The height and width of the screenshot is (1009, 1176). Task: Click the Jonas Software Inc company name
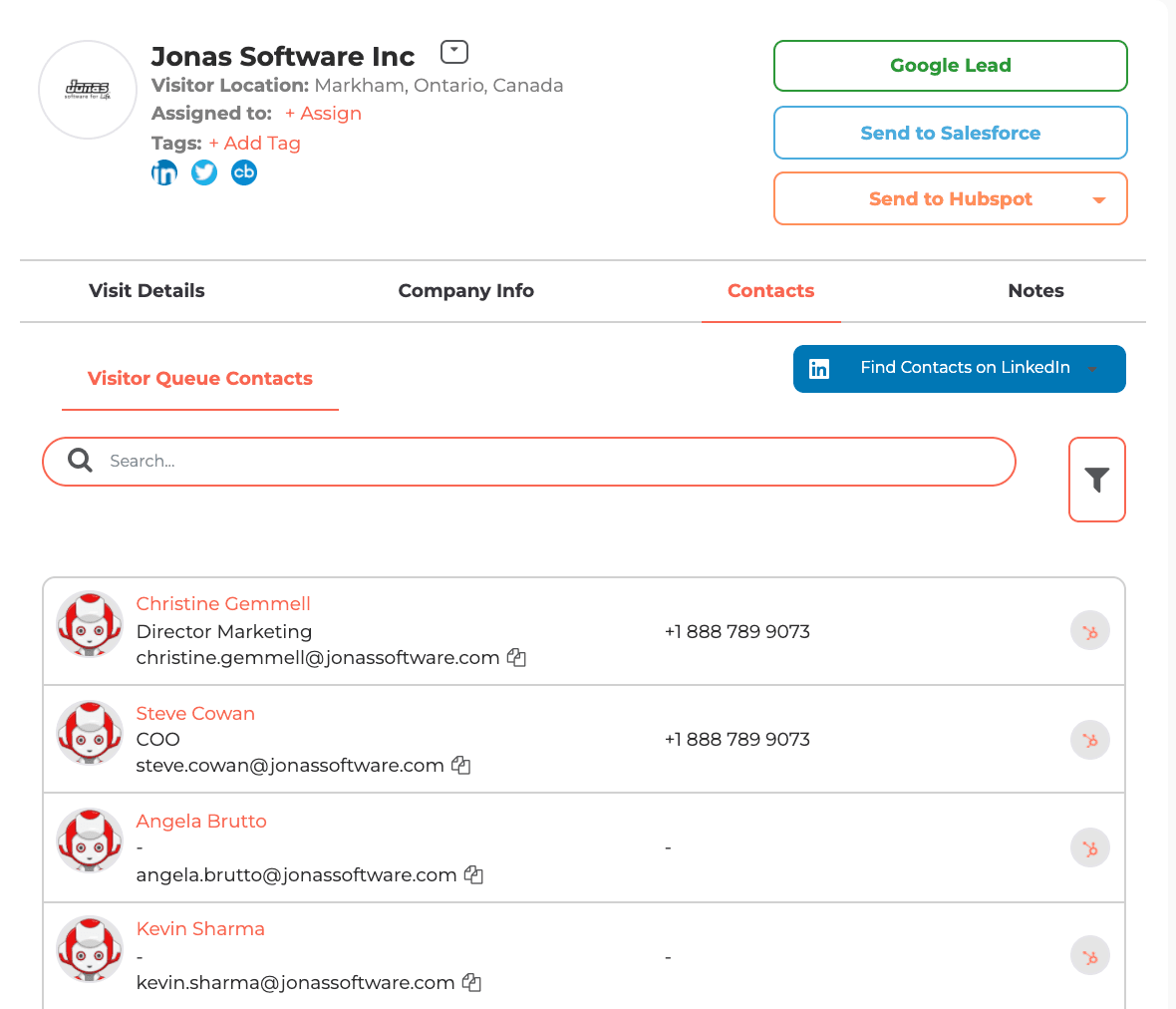(283, 56)
